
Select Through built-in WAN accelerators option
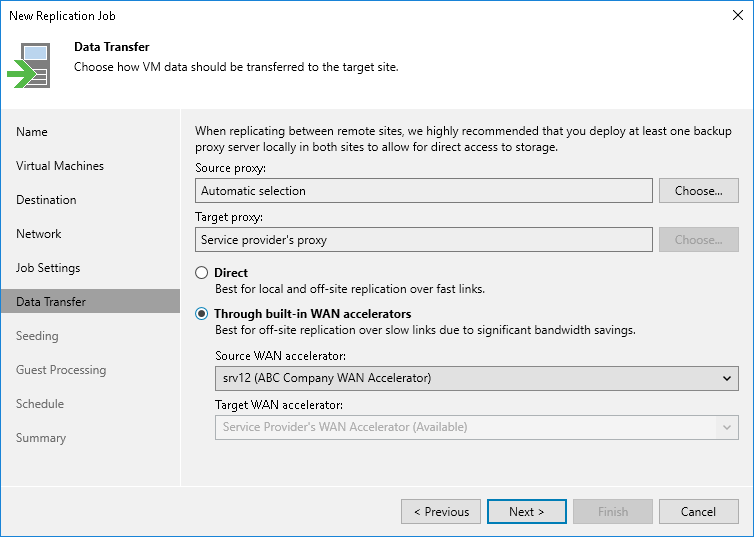coord(203,314)
